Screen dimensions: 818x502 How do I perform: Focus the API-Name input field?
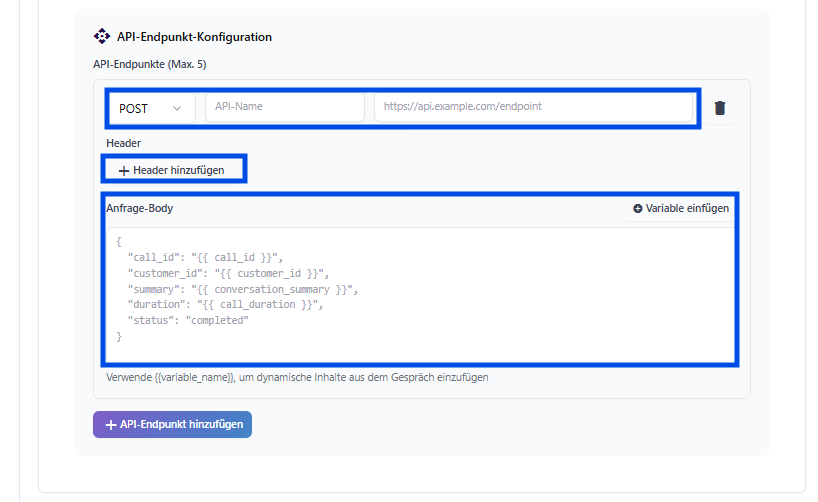[284, 107]
